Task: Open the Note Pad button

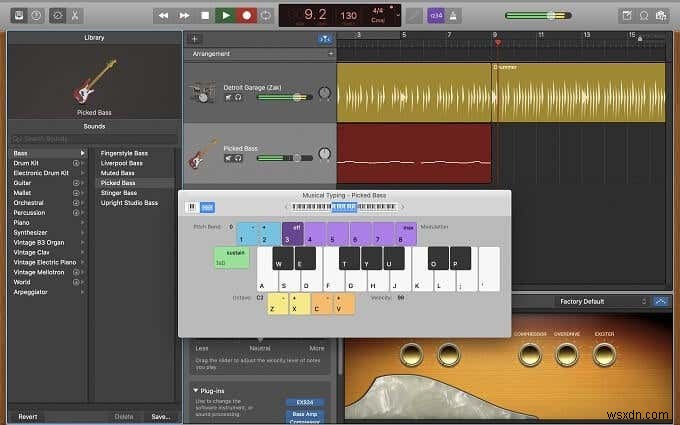Action: (x=627, y=16)
